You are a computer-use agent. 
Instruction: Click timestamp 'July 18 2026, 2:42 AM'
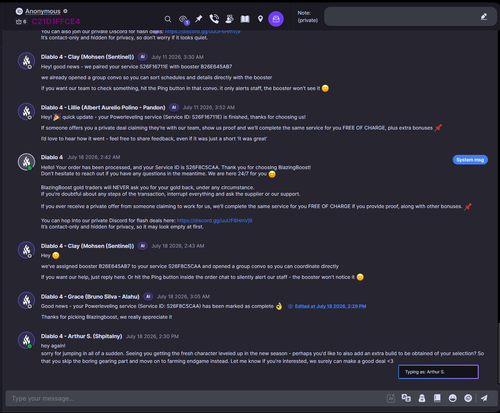[x=94, y=157]
